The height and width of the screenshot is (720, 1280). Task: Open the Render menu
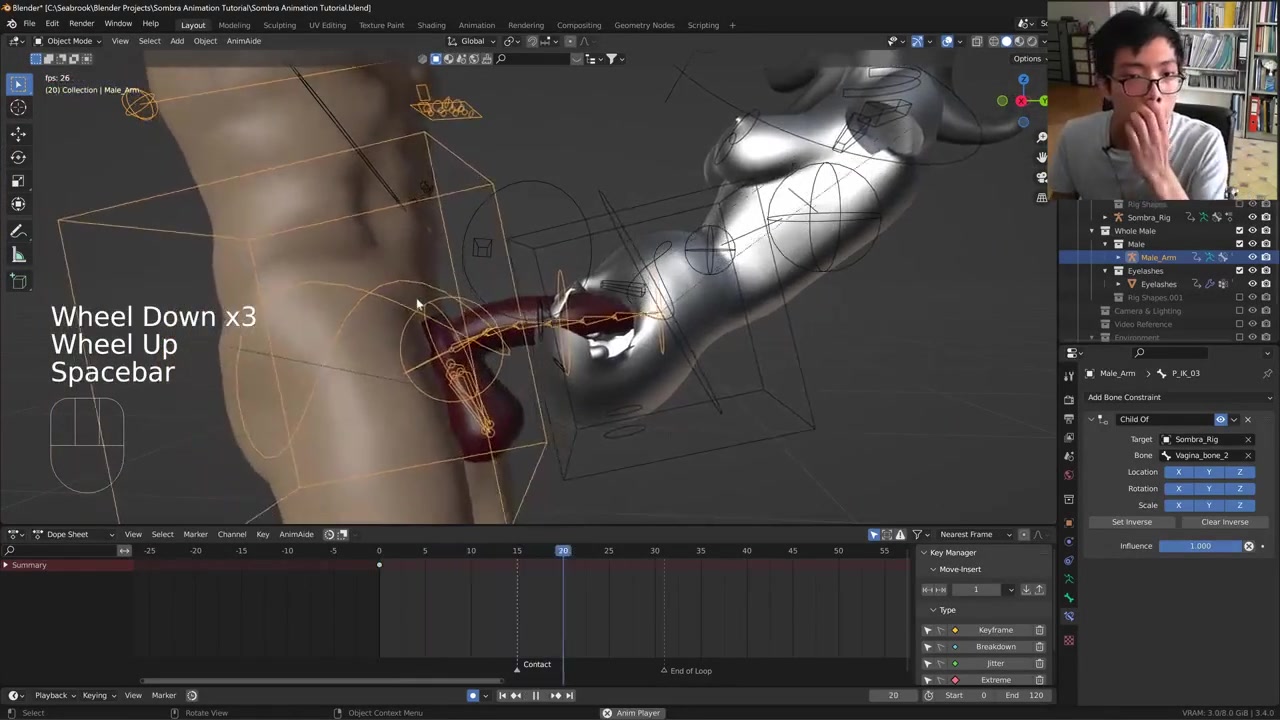point(81,24)
